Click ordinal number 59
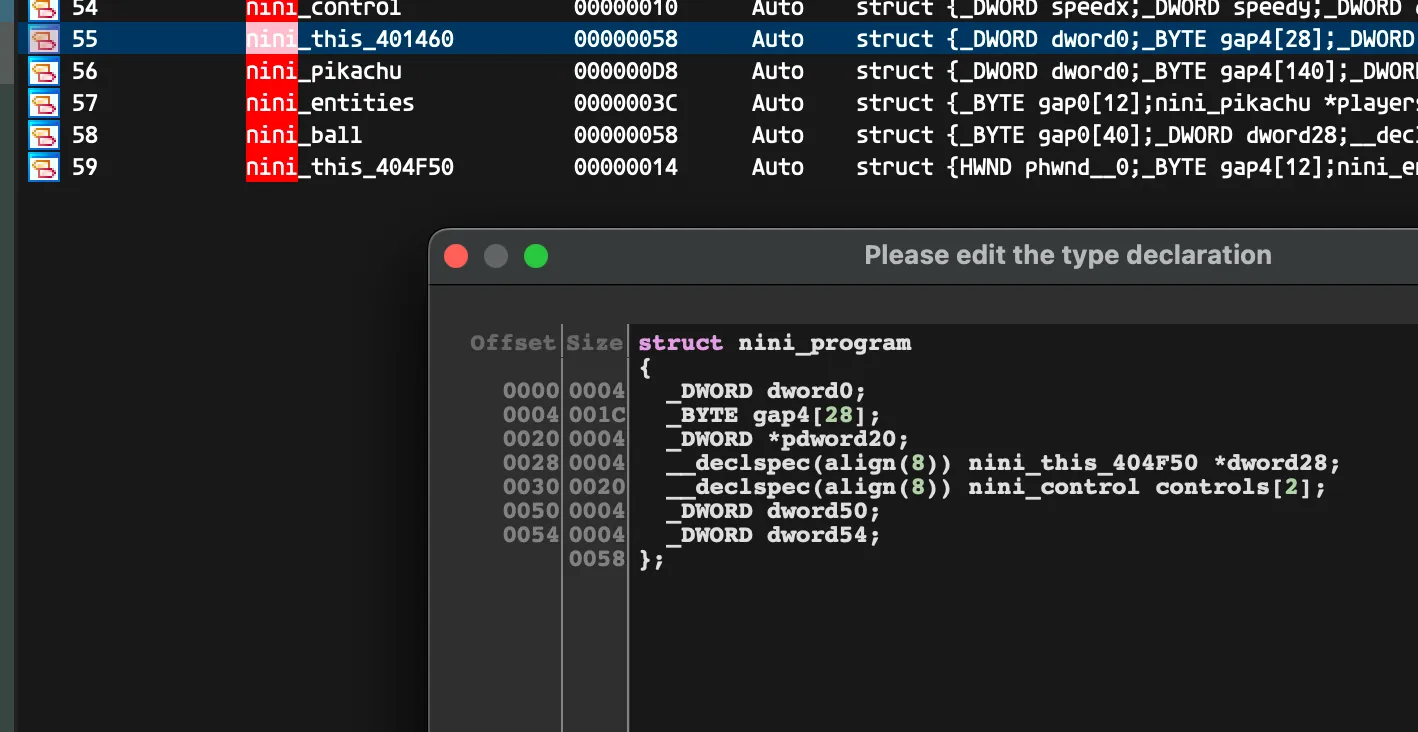 point(85,168)
